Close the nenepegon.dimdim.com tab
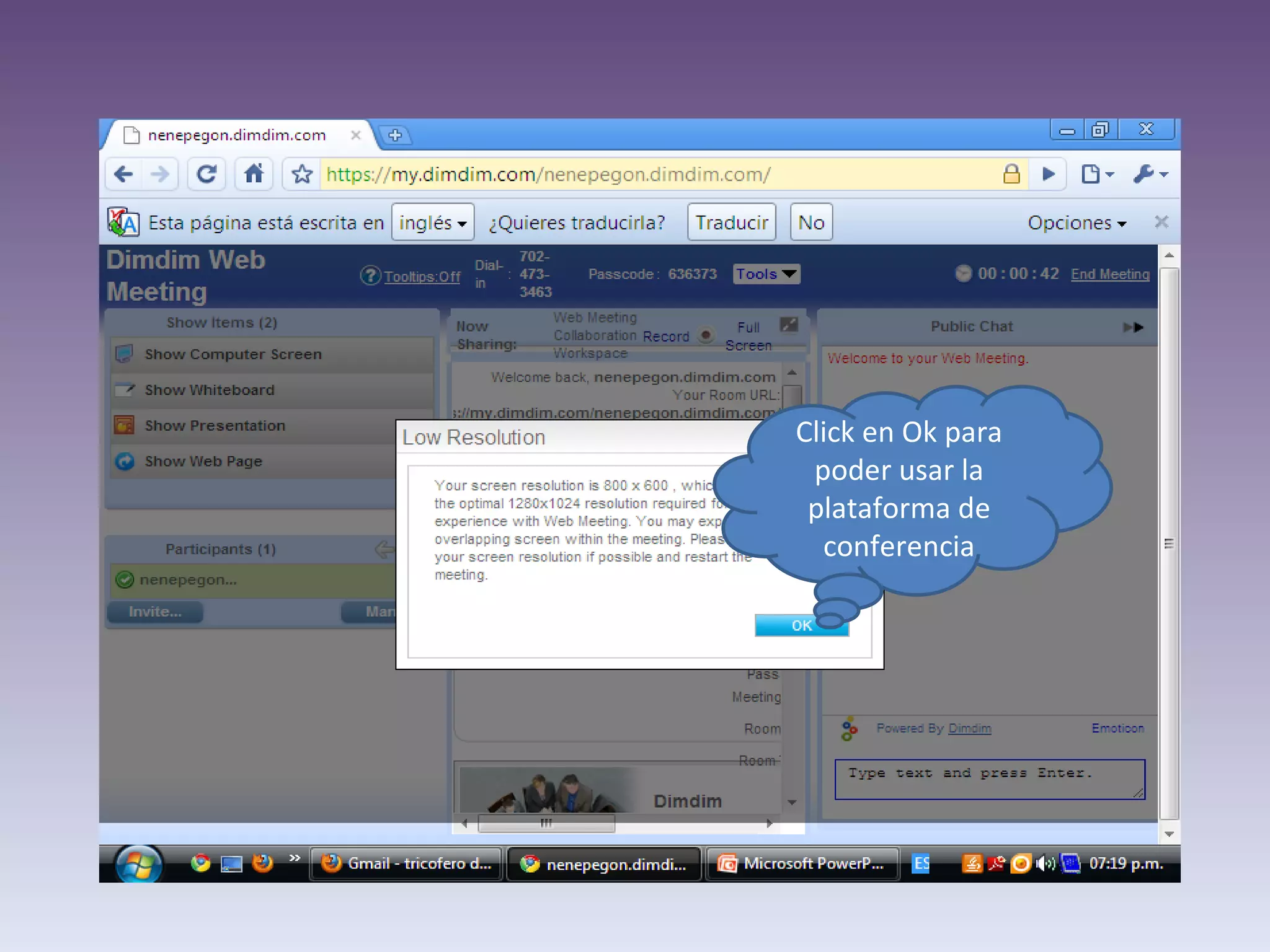1270x952 pixels. coord(356,135)
